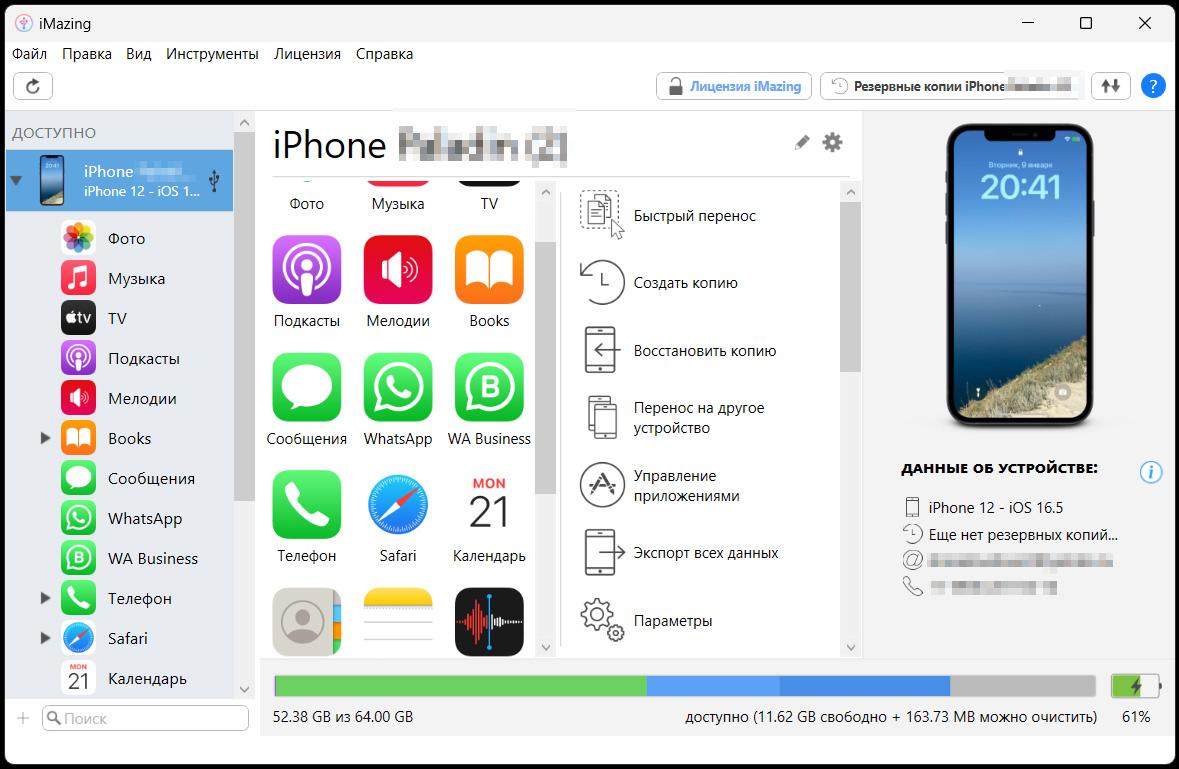Open the transfers arrows button in the toolbar
Screen dimensions: 1179x769
1110,86
